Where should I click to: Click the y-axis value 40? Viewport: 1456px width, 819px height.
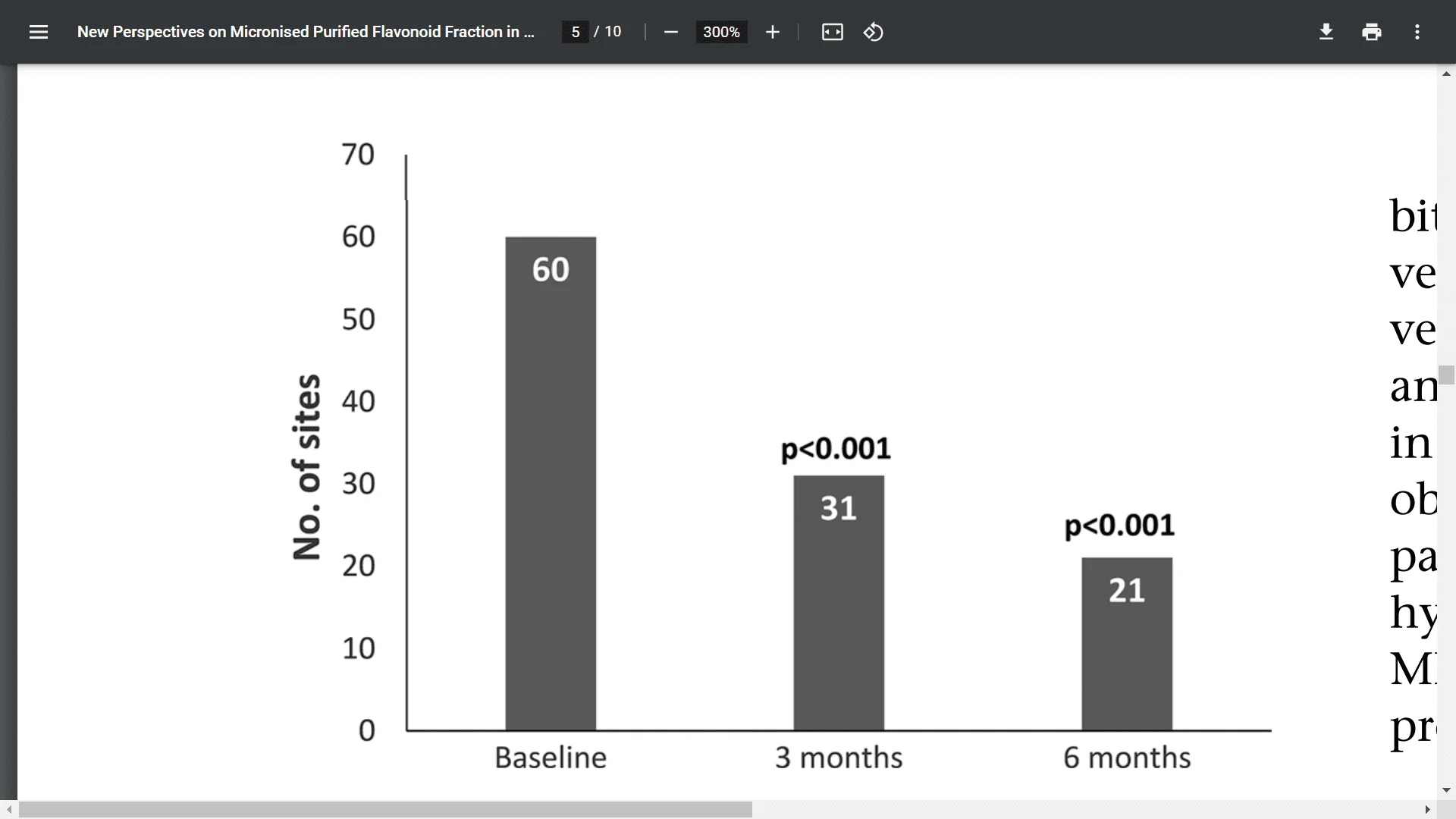[x=358, y=401]
